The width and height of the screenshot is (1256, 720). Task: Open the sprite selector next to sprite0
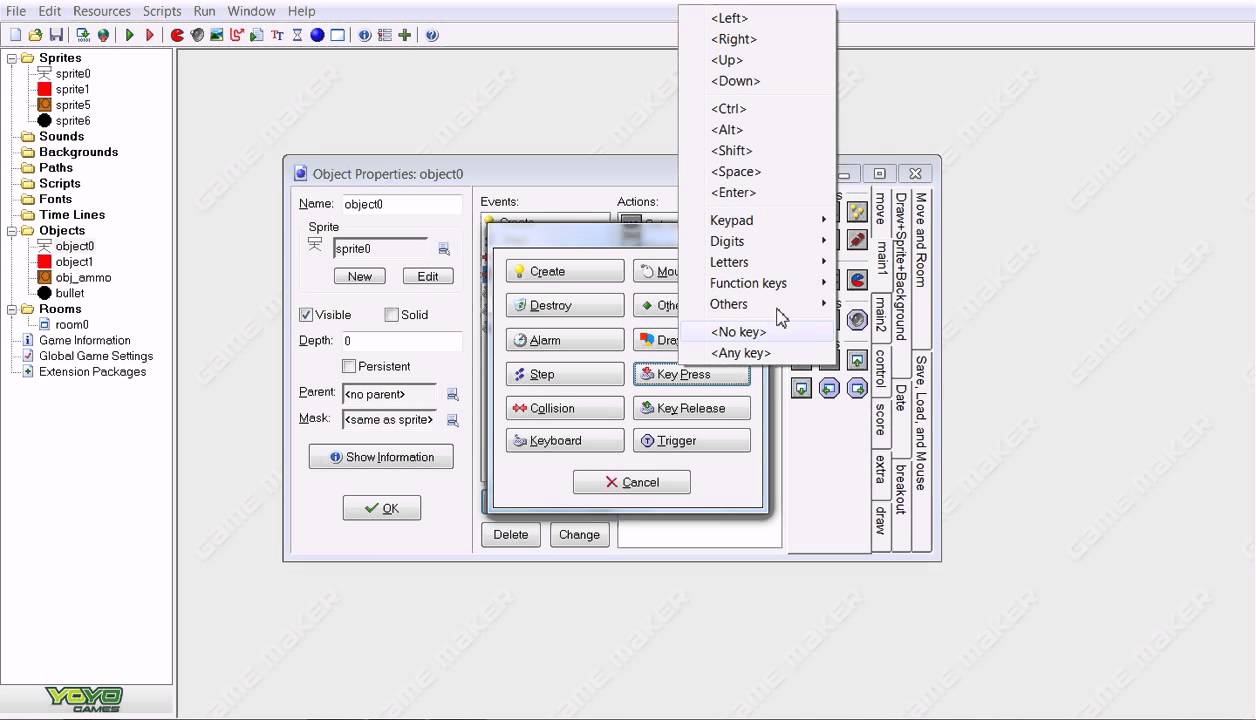click(x=444, y=249)
